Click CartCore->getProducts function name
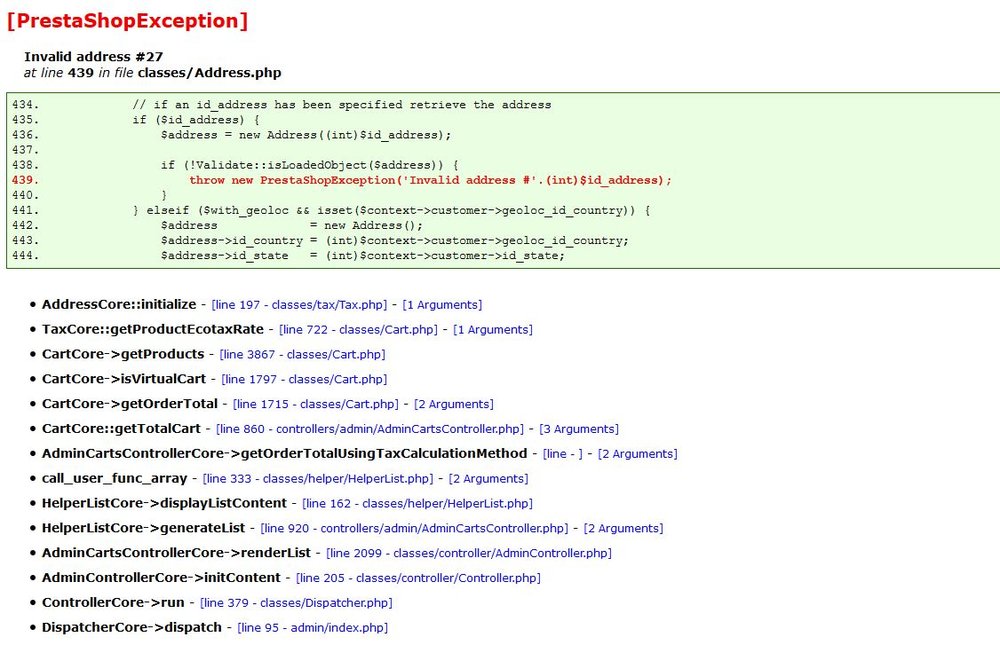 pos(123,355)
